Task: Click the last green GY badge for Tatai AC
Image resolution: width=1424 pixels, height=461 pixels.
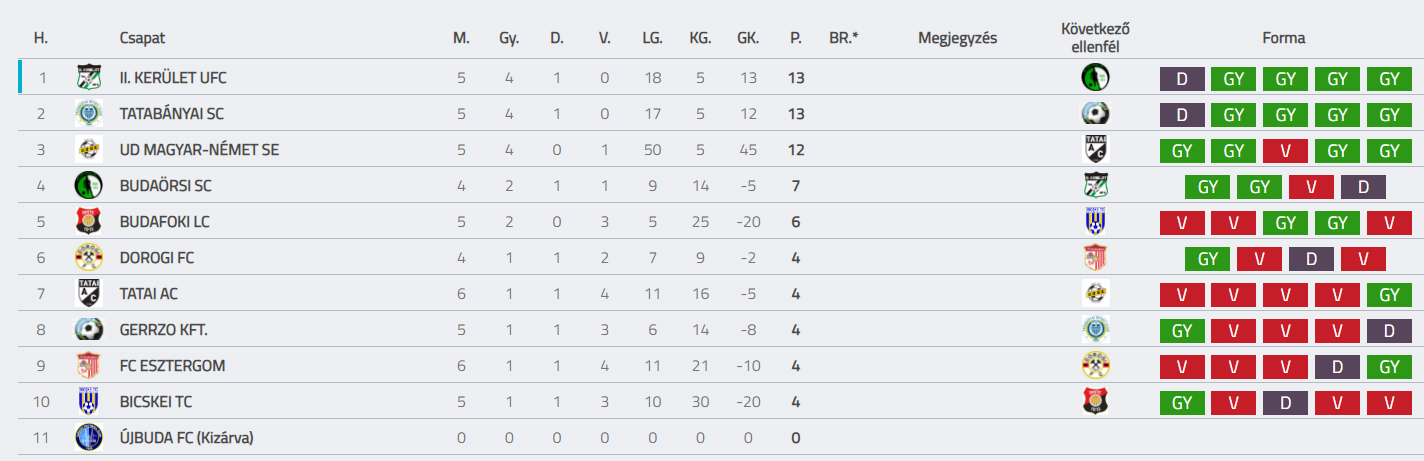Action: coord(1389,295)
